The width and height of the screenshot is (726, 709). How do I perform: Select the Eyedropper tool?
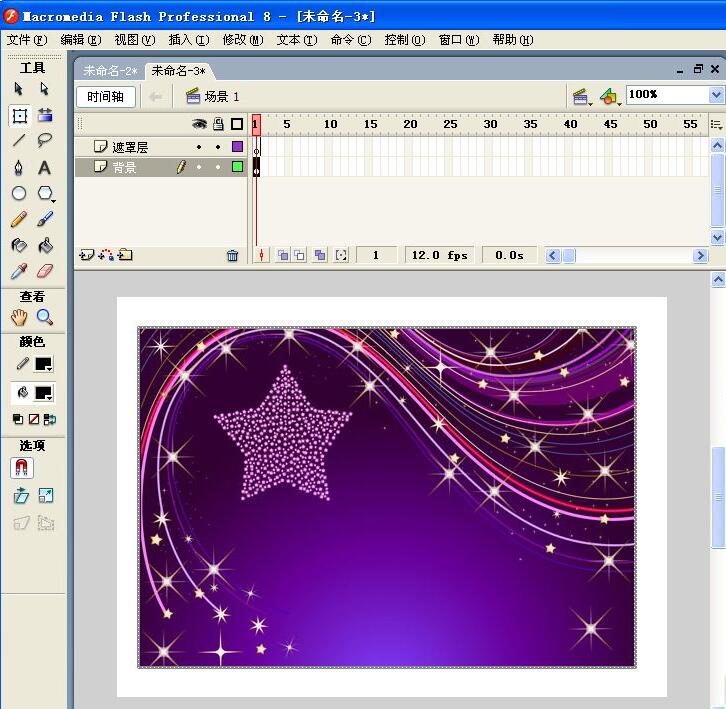[19, 271]
